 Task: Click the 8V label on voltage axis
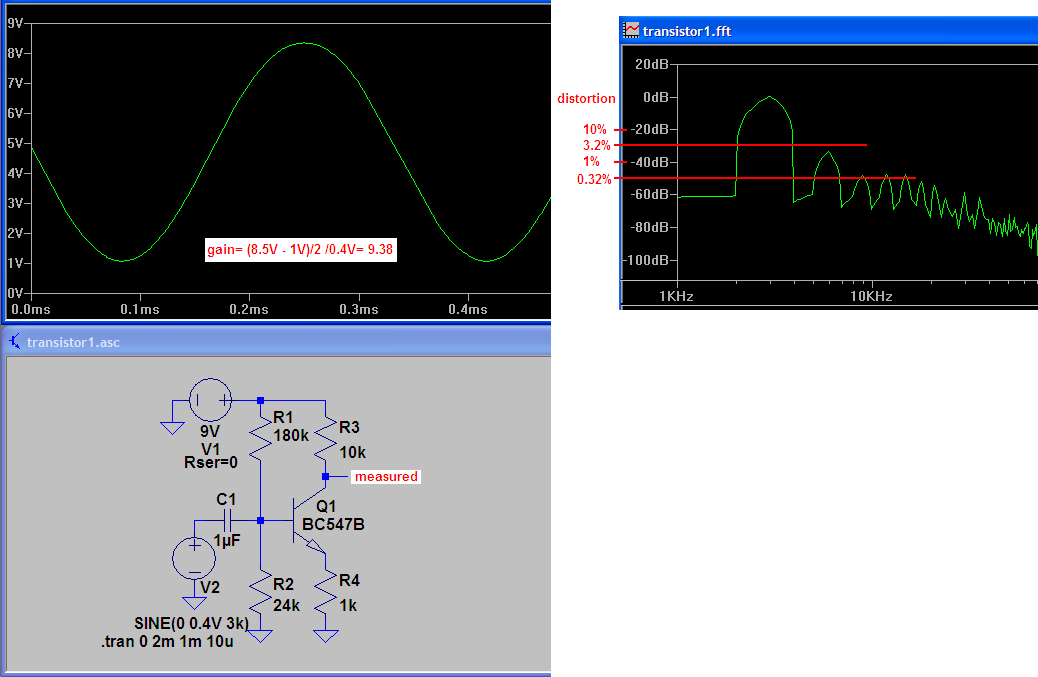[x=15, y=53]
